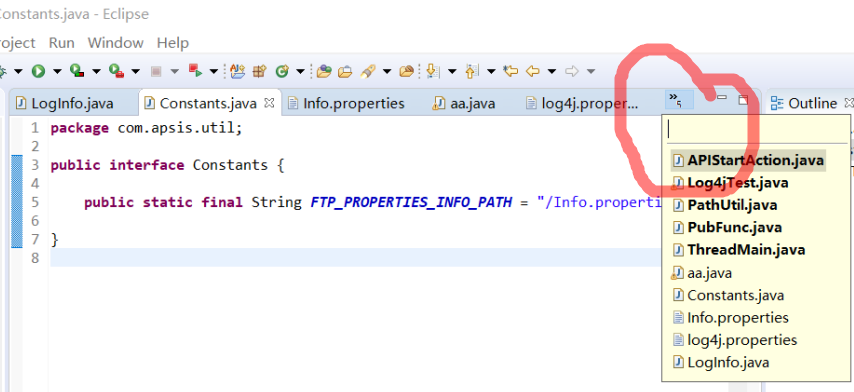Image resolution: width=854 pixels, height=392 pixels.
Task: Click the Back navigation arrow icon
Action: click(x=533, y=71)
